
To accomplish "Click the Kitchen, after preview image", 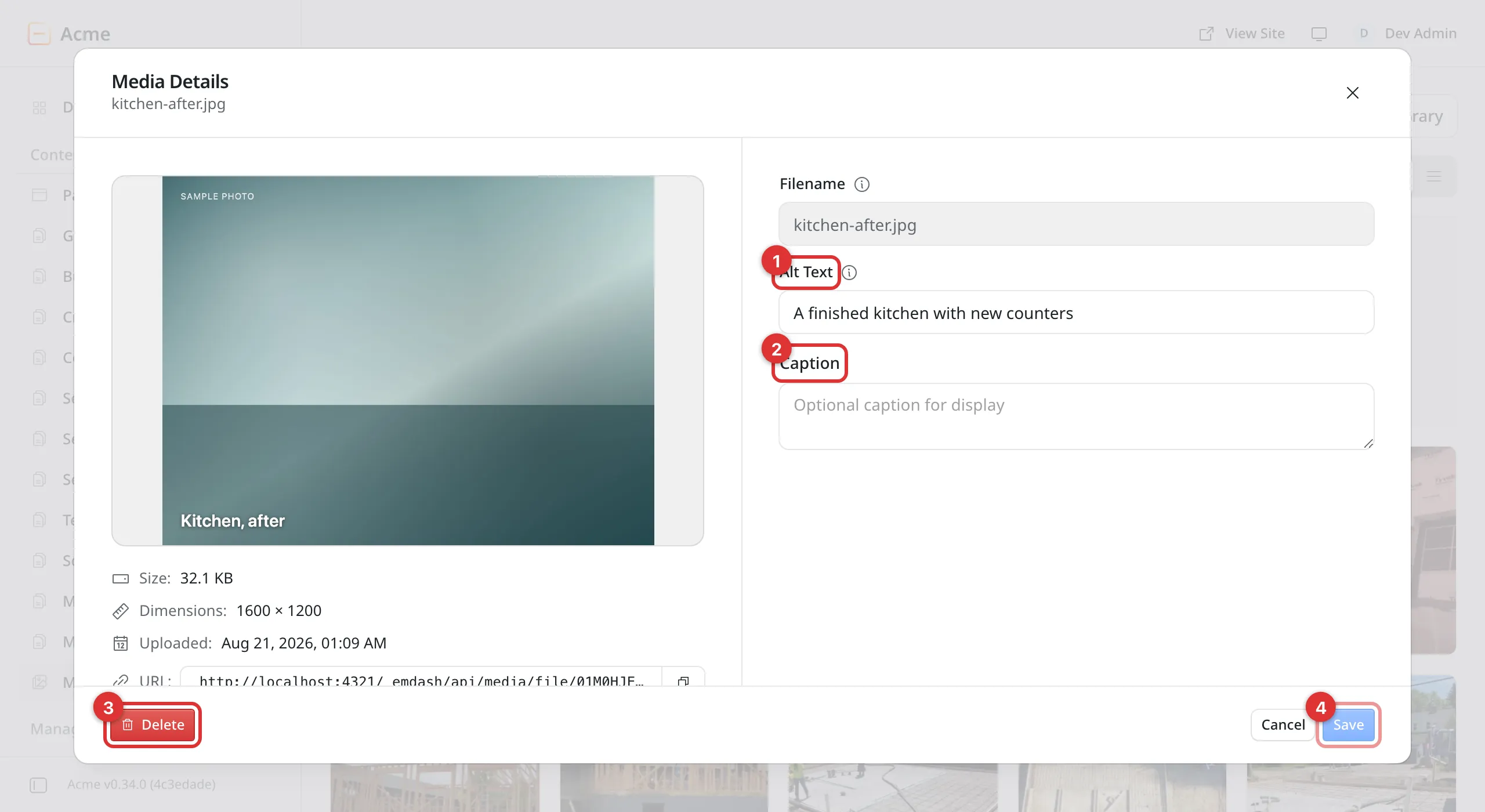I will [x=408, y=360].
